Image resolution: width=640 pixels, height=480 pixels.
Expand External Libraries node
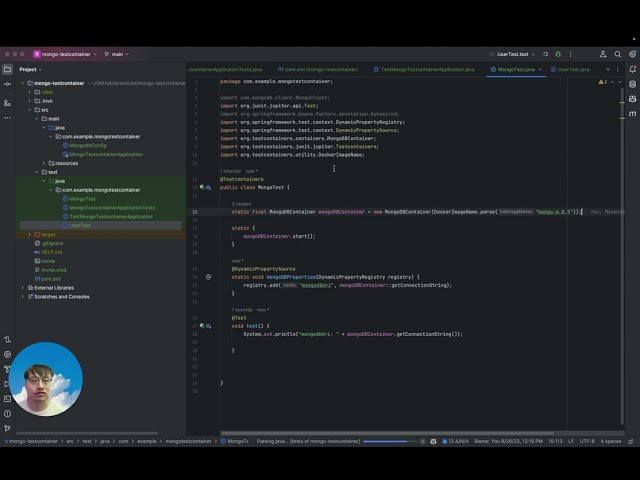[x=22, y=288]
